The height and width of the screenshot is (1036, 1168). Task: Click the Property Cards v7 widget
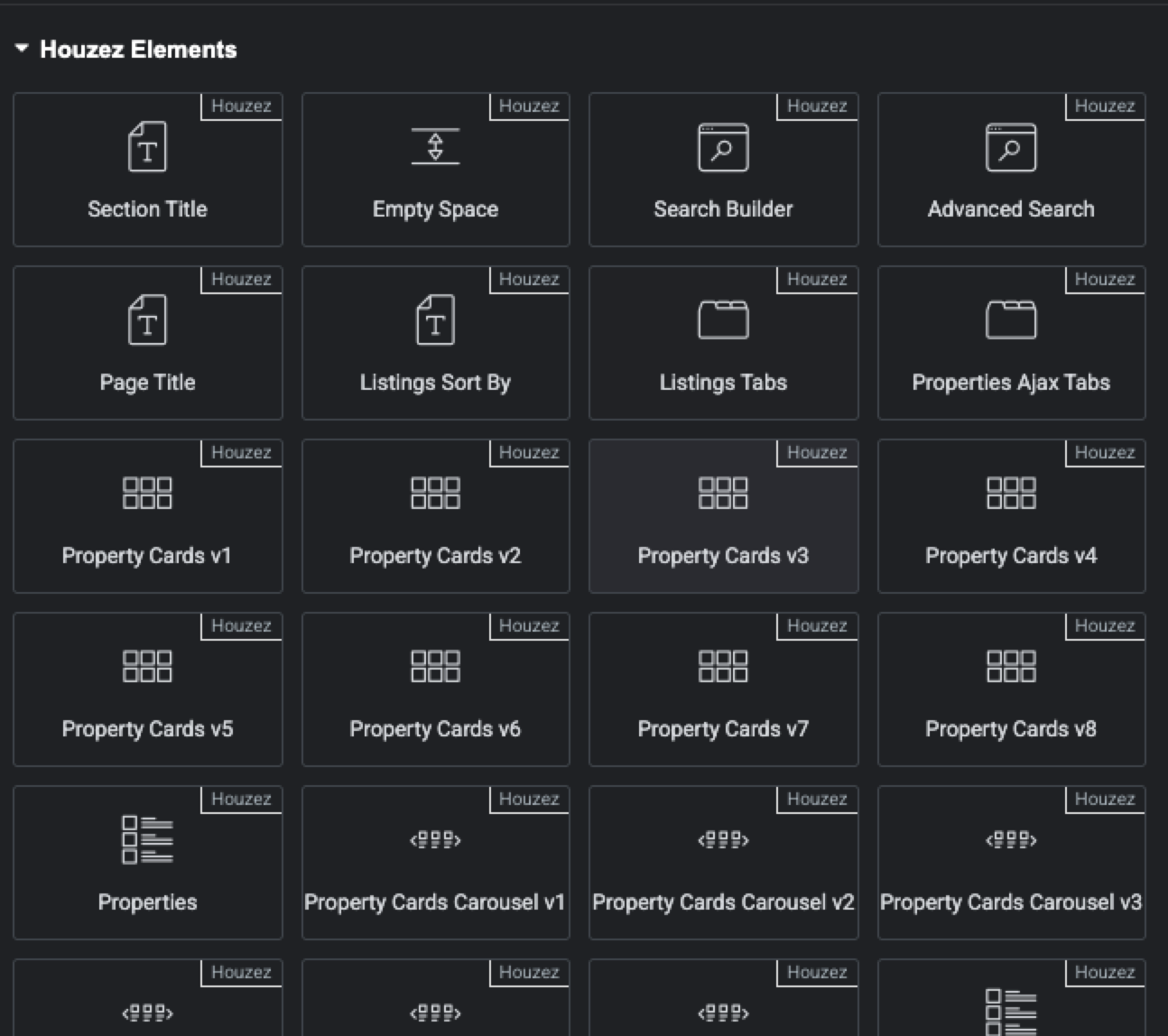pyautogui.click(x=723, y=689)
